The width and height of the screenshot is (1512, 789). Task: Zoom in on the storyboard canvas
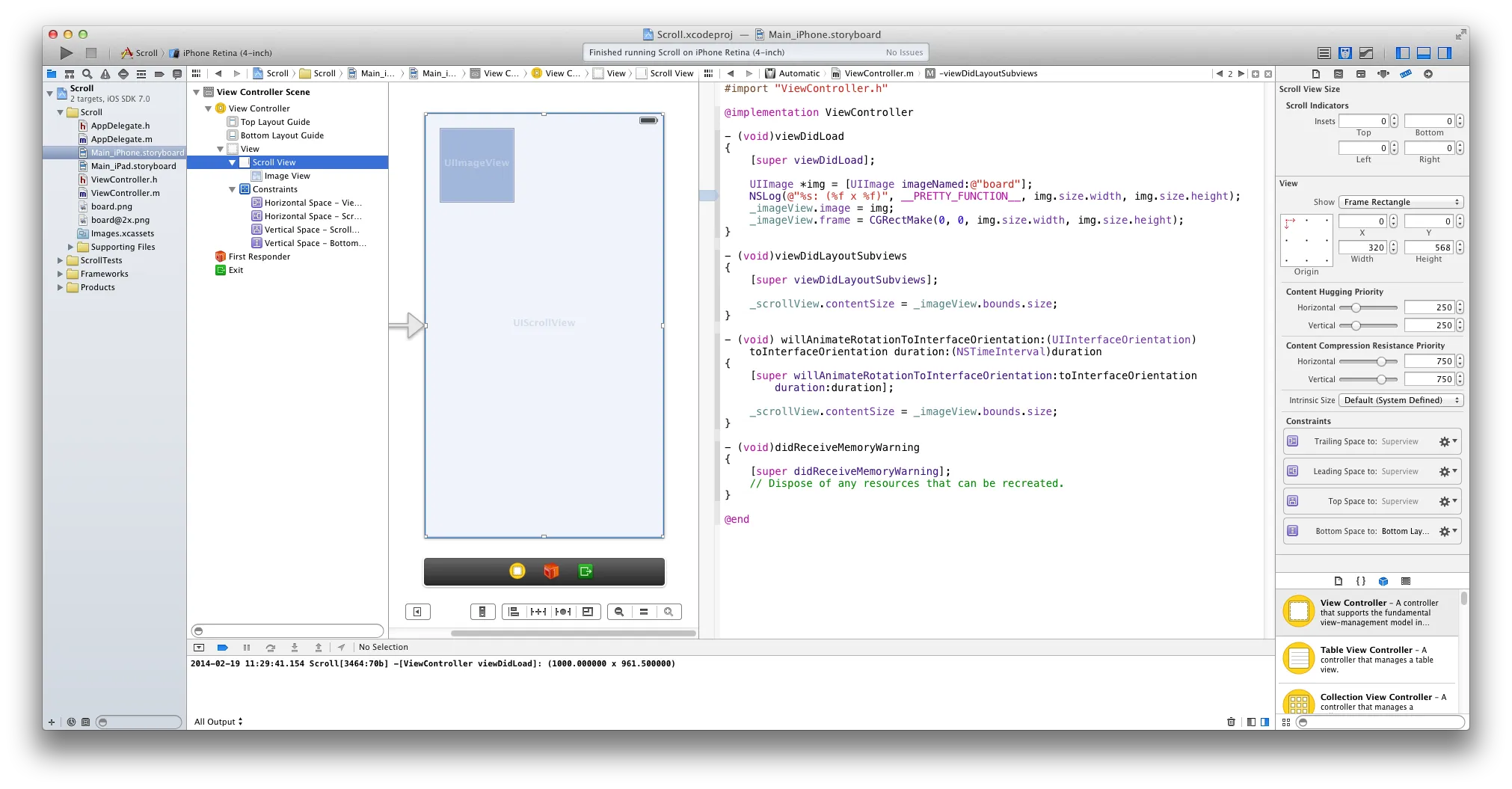669,612
